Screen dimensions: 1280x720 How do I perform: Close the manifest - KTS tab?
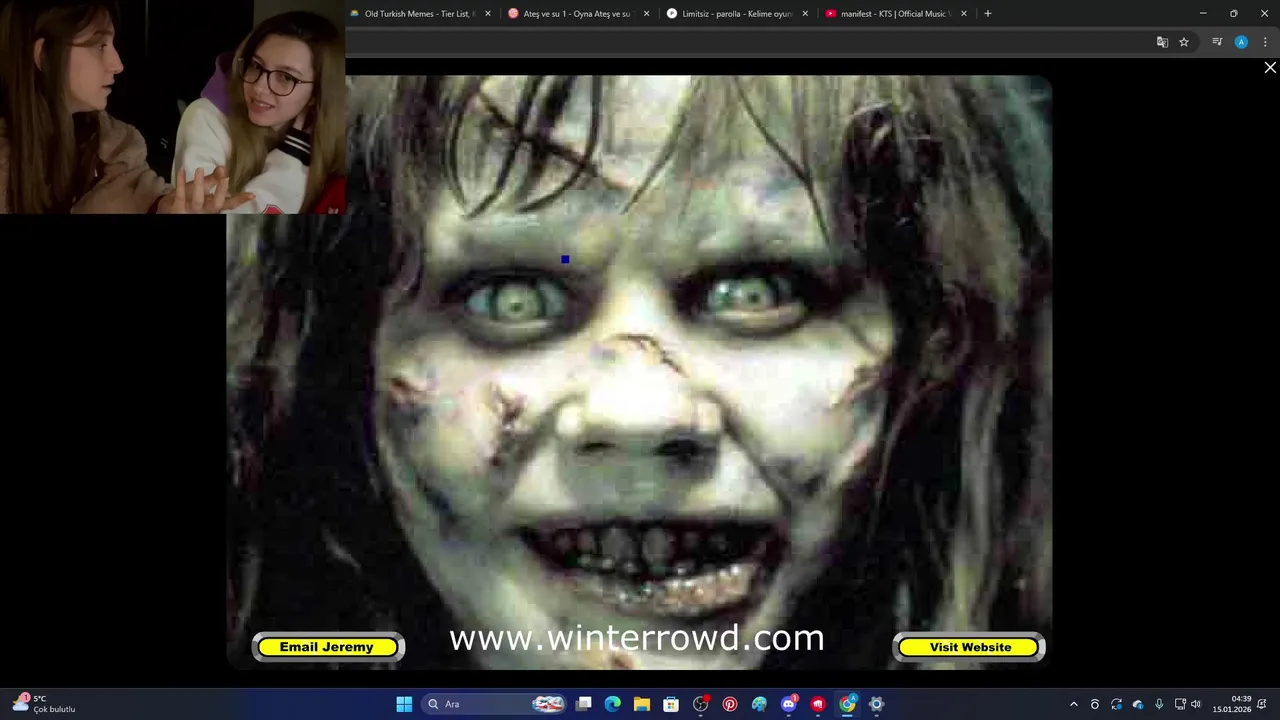tap(964, 14)
